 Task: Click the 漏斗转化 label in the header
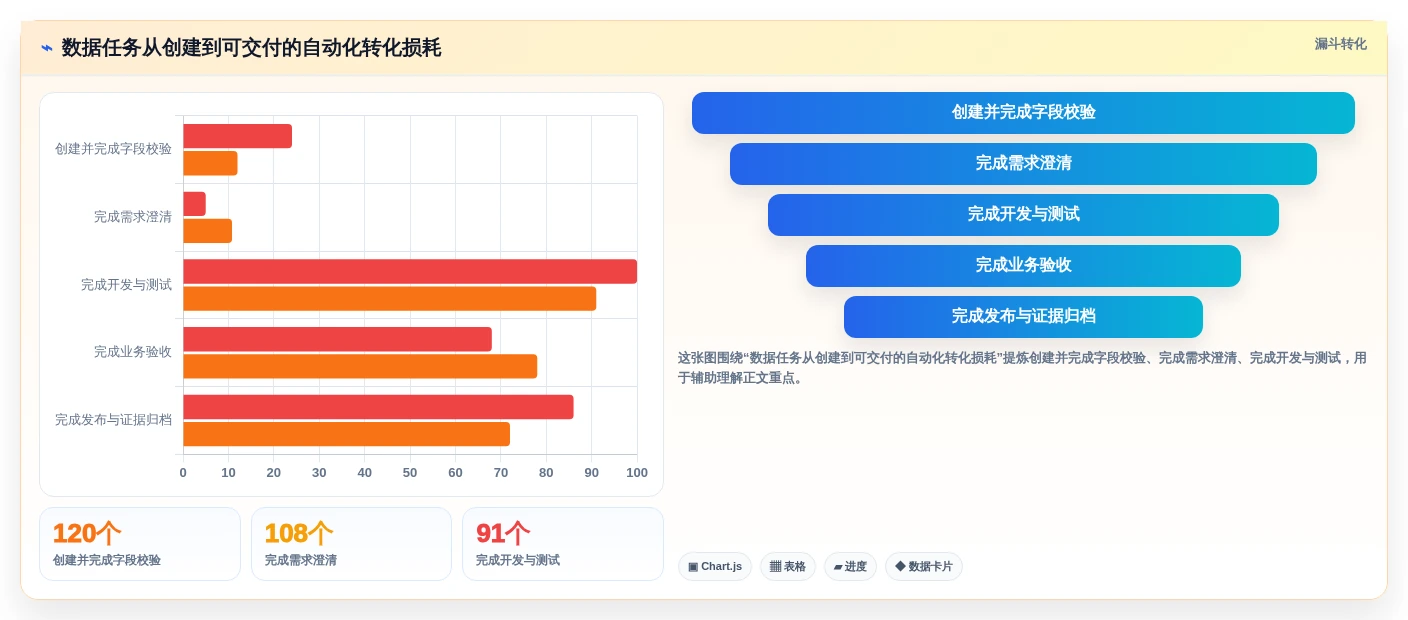click(1340, 44)
